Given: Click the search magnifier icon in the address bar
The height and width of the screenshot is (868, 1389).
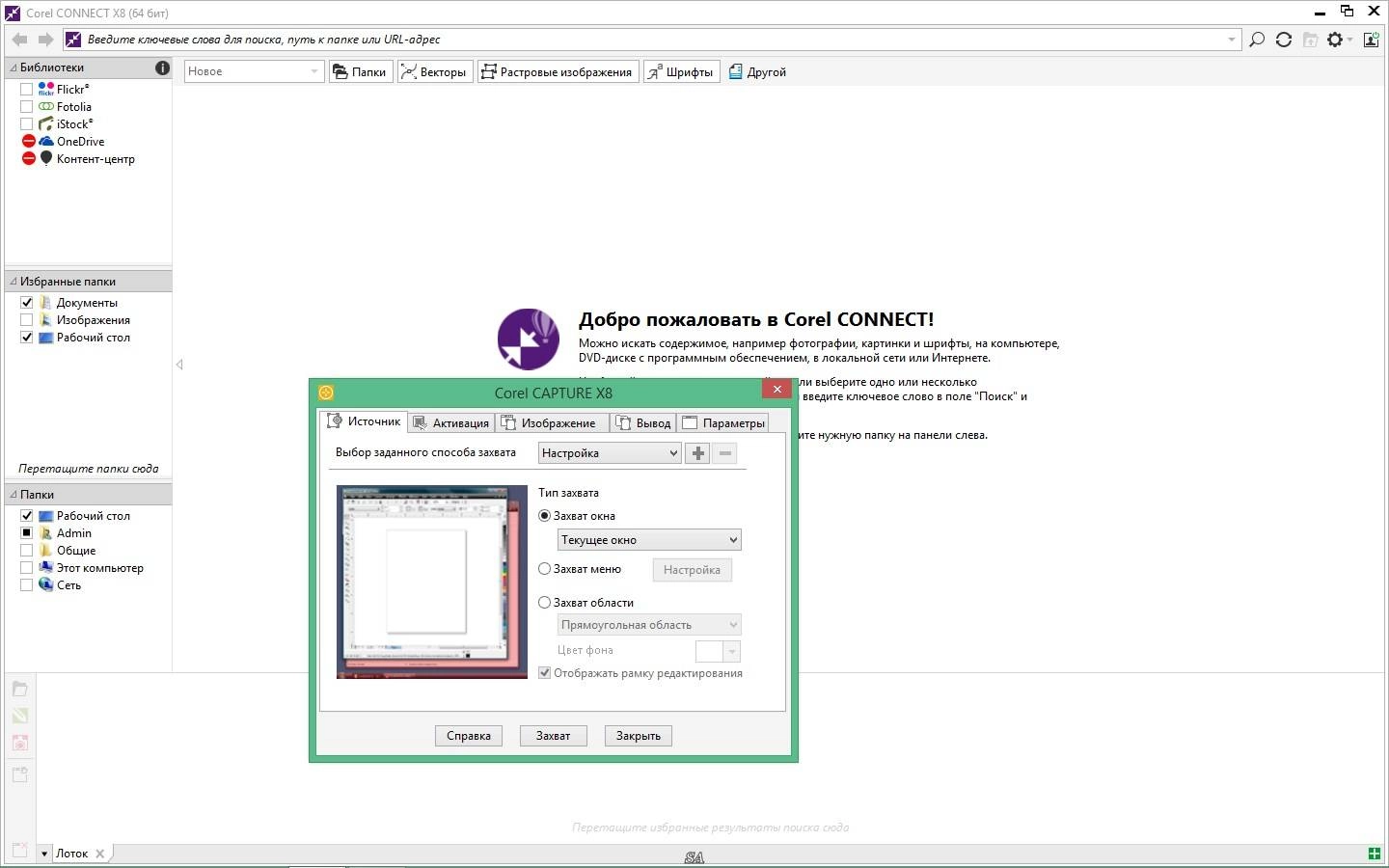Looking at the screenshot, I should tap(1257, 40).
